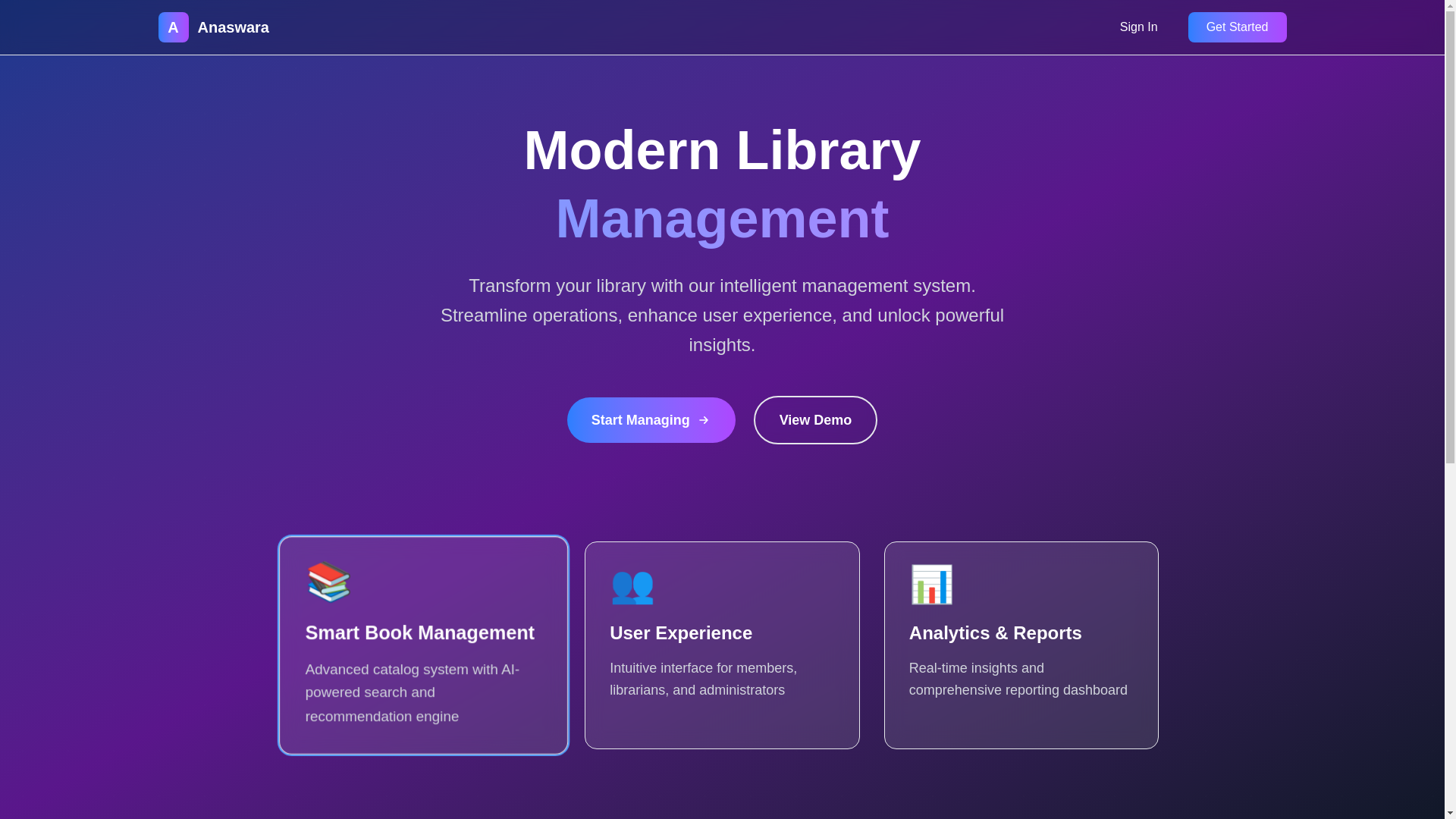
Task: Select the Analytics & Reports card heading
Action: pyautogui.click(x=995, y=633)
